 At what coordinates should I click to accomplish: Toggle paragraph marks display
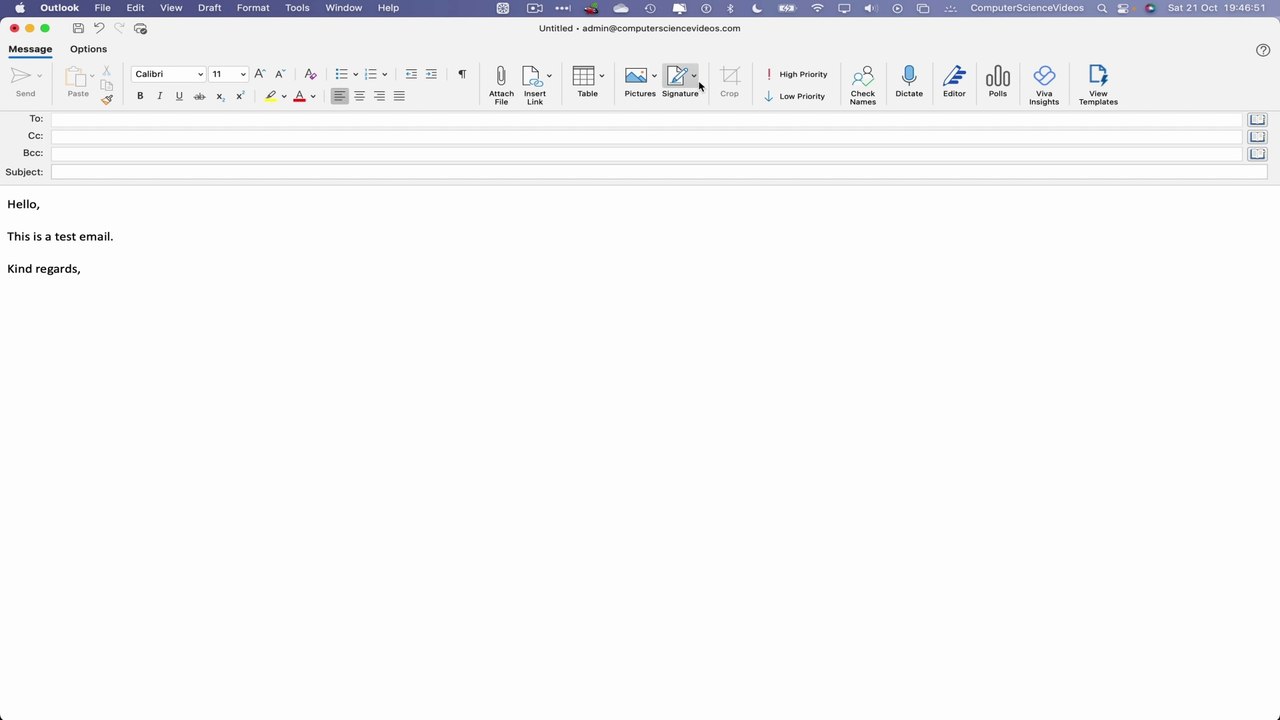coord(462,74)
